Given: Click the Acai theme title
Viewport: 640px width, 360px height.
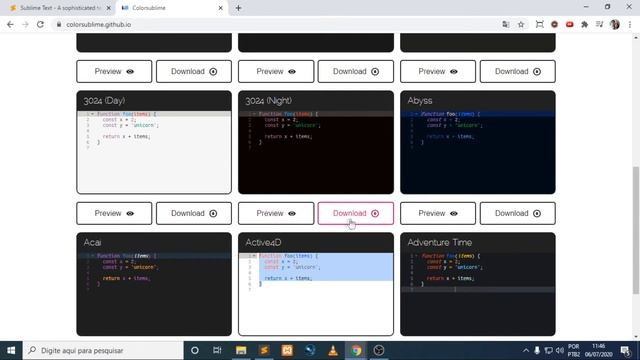Looking at the screenshot, I should (92, 242).
